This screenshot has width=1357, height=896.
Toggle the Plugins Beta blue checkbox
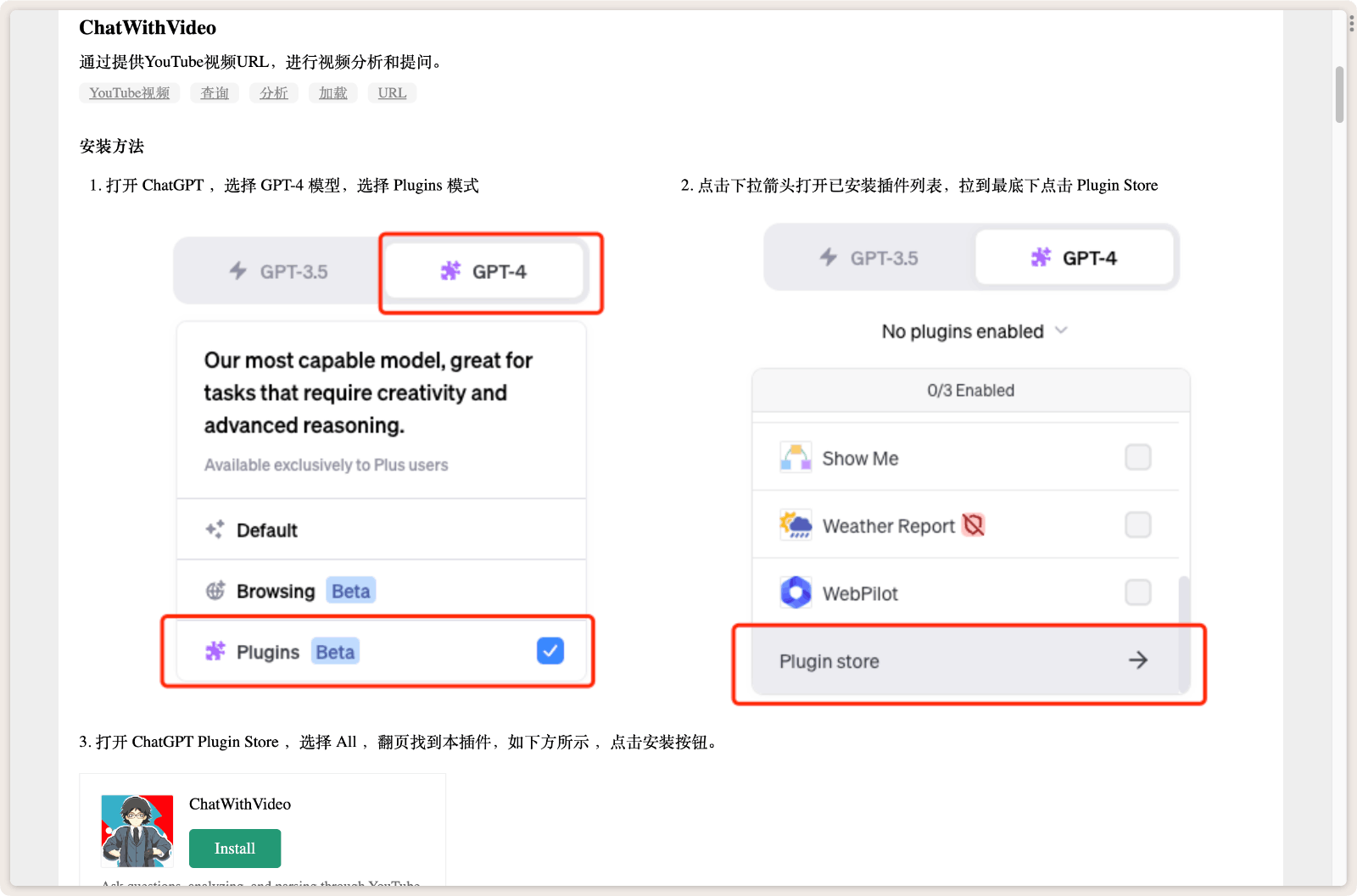coord(550,651)
